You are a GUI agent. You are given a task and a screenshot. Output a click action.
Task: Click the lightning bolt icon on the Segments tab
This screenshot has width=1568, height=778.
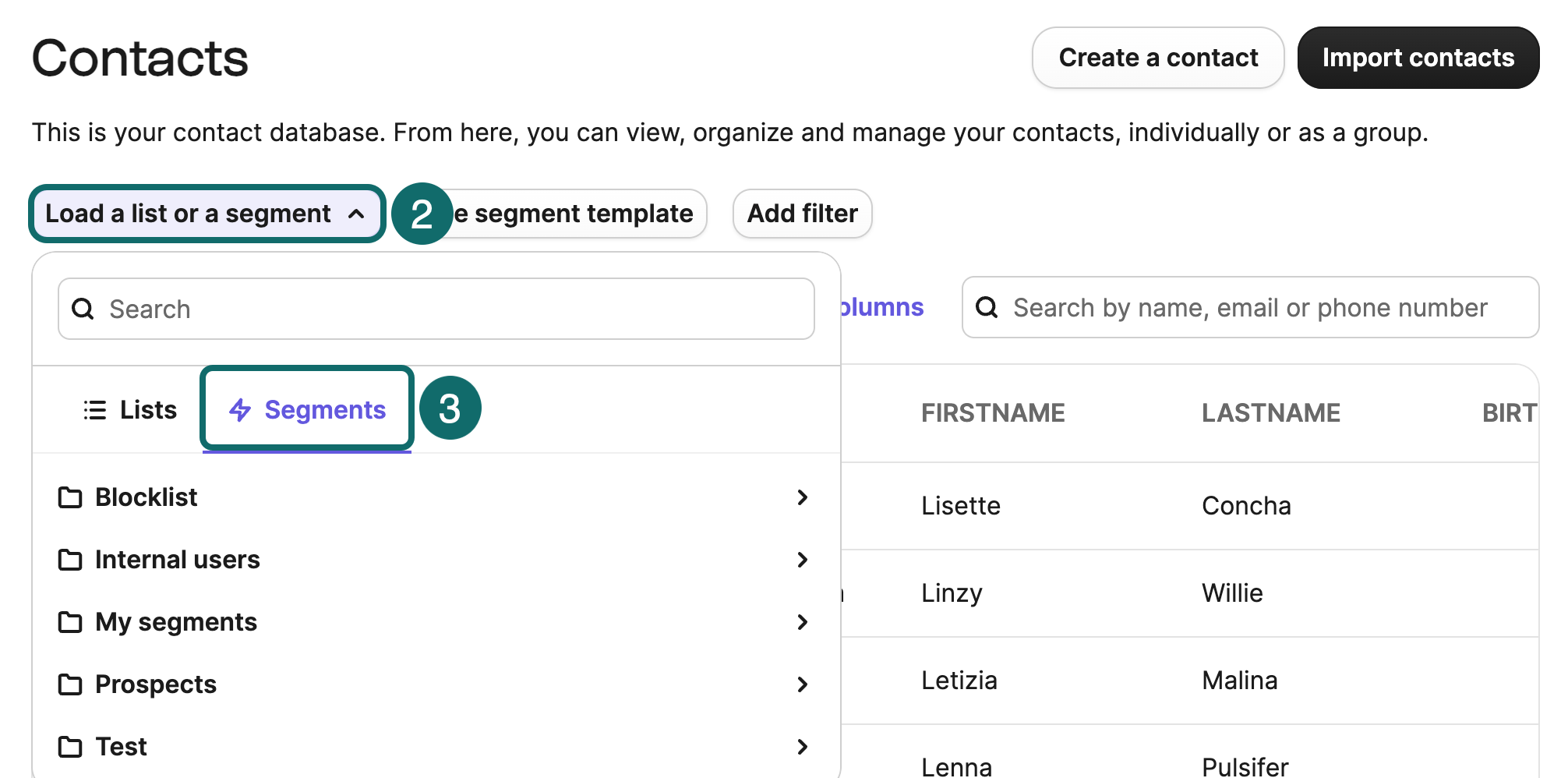(x=239, y=409)
